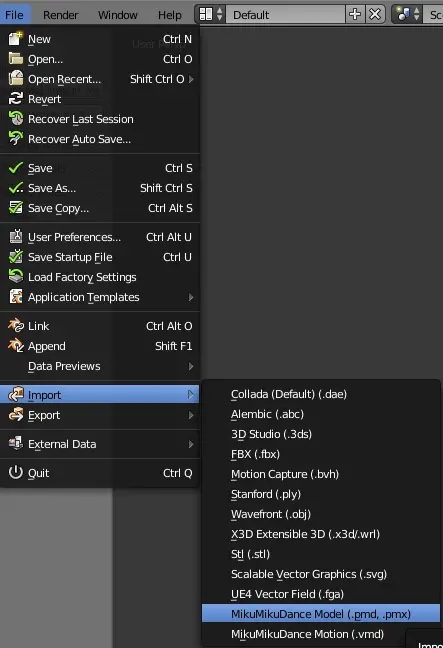Click the Shift F1 shortcut text
443x648 pixels.
174,346
